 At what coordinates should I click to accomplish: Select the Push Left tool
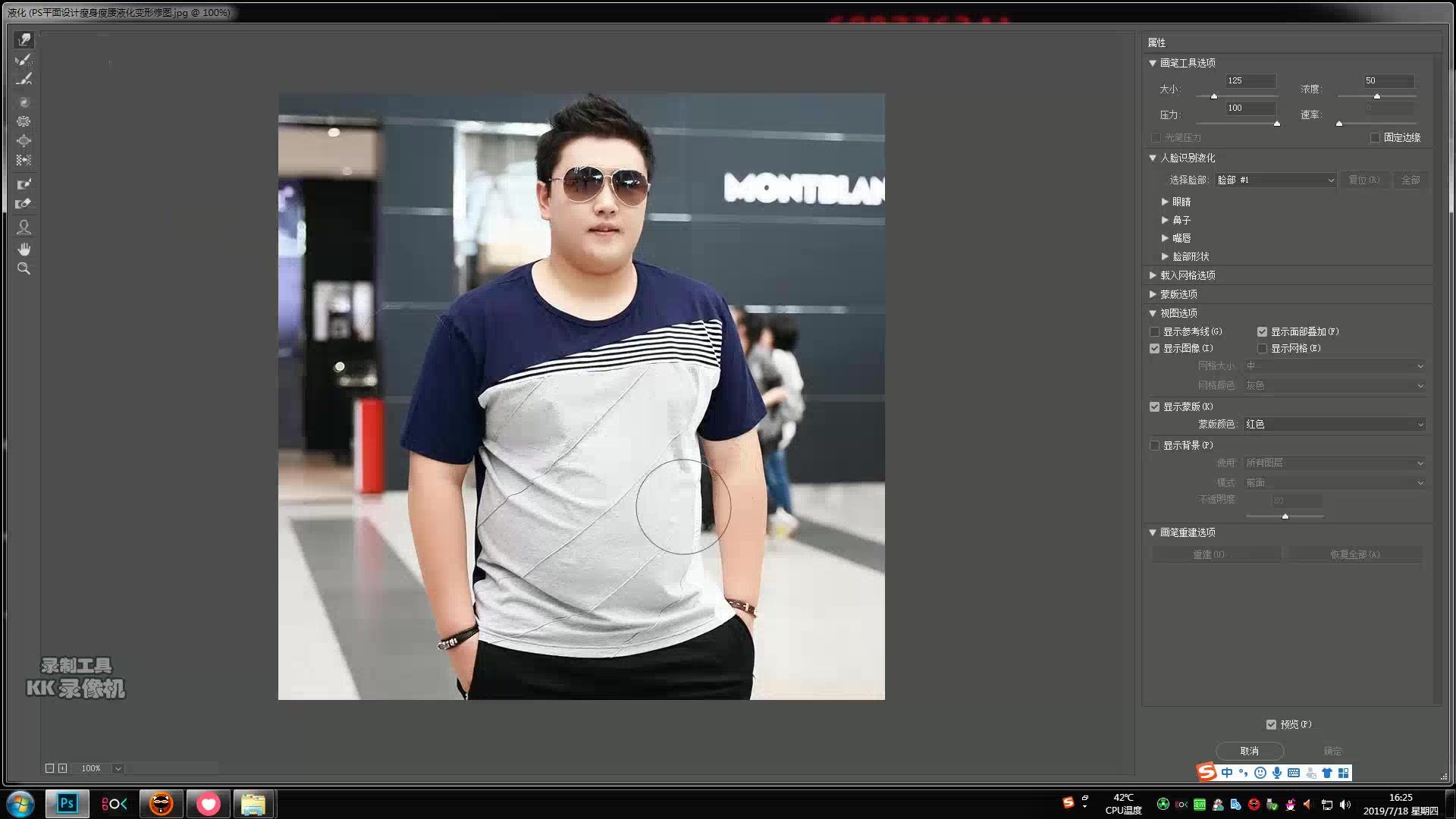coord(24,160)
